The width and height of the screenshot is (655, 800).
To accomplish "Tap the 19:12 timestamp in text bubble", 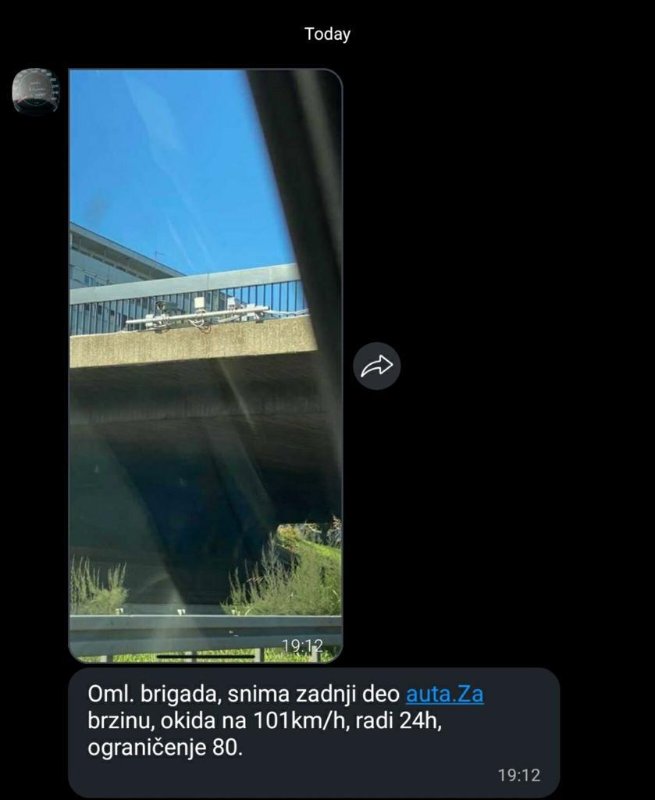I will [x=519, y=776].
